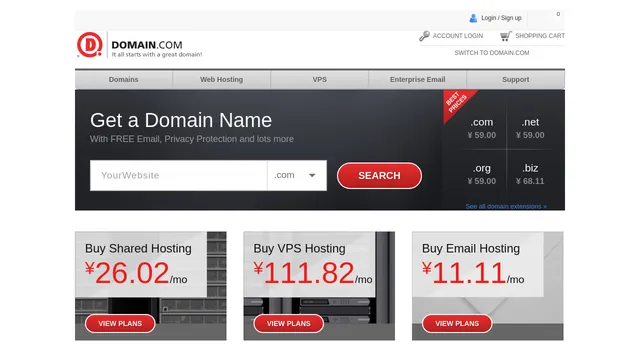Click the shopping cart icon

click(x=505, y=36)
